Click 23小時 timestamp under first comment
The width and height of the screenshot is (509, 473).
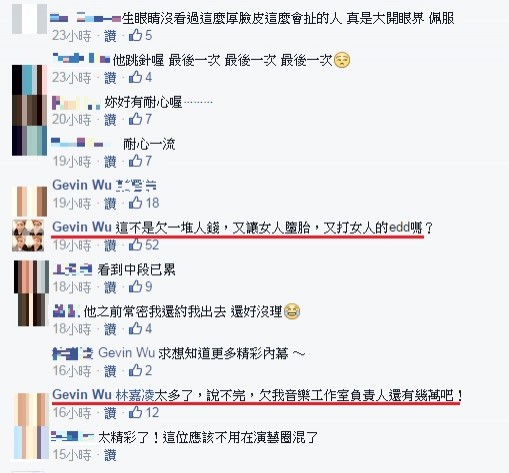(72, 36)
